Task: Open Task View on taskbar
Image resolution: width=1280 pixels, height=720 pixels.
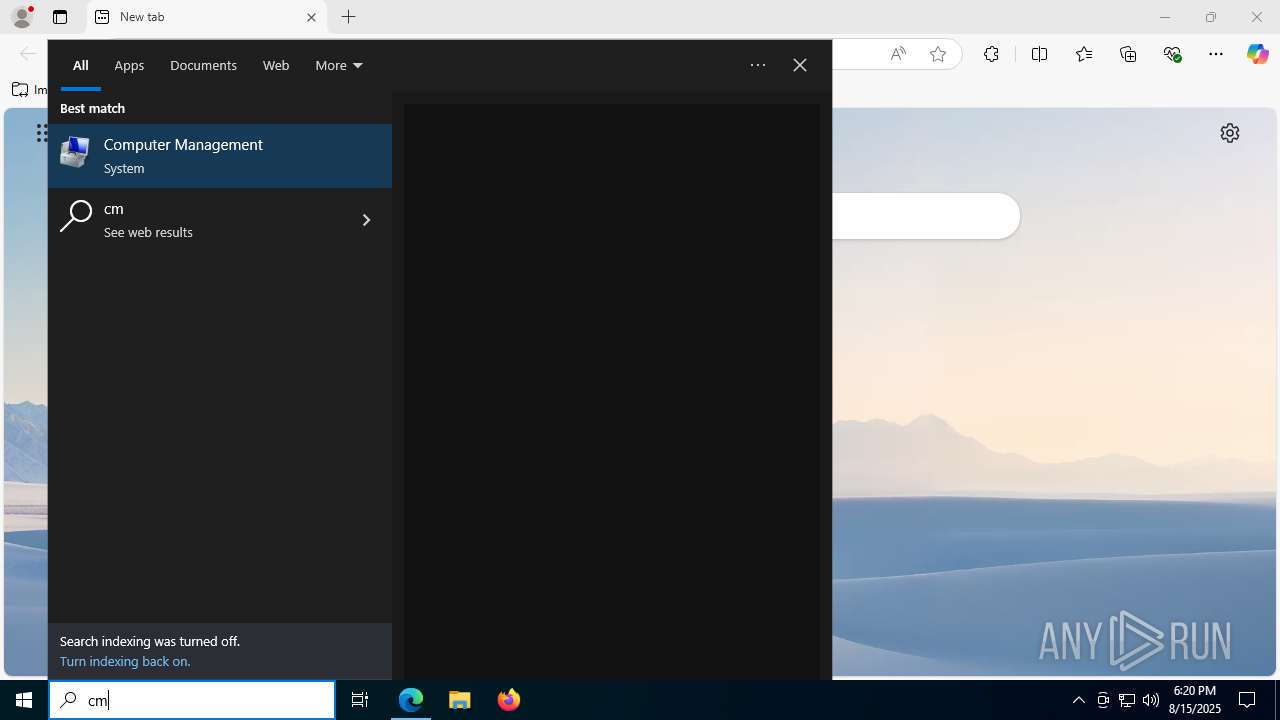Action: 360,700
